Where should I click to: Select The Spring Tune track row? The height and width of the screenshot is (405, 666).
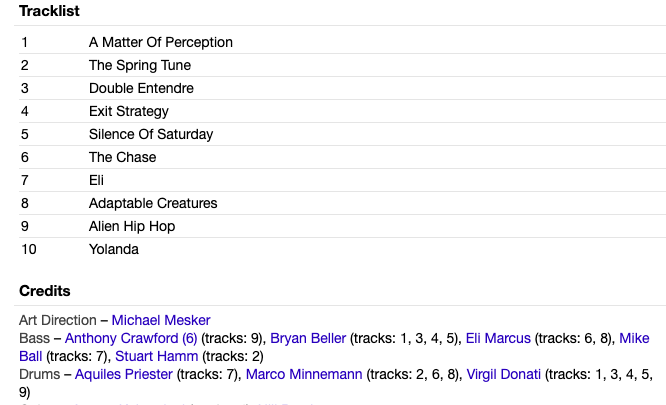pos(342,65)
